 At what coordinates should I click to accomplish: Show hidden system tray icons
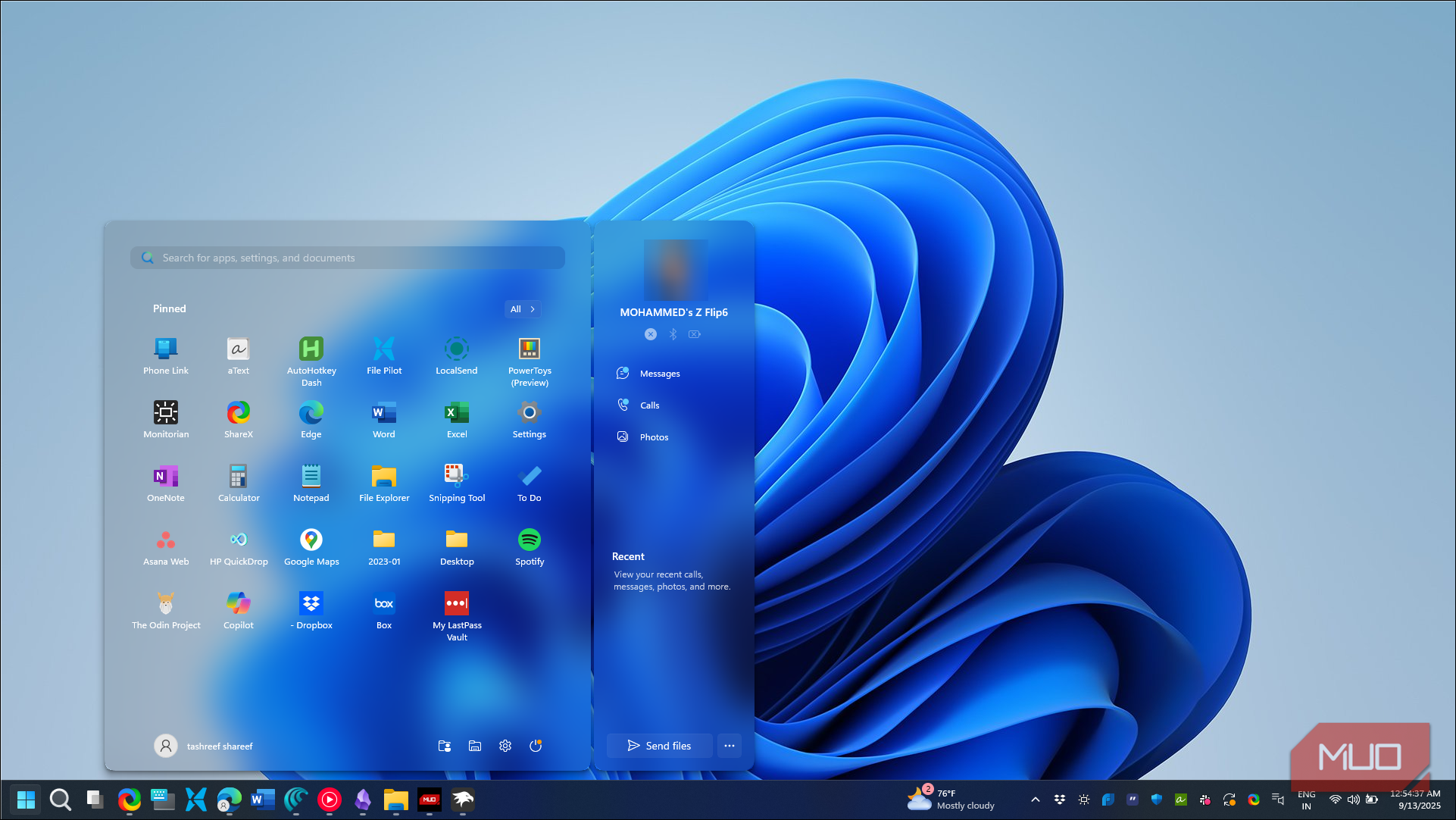(1036, 800)
